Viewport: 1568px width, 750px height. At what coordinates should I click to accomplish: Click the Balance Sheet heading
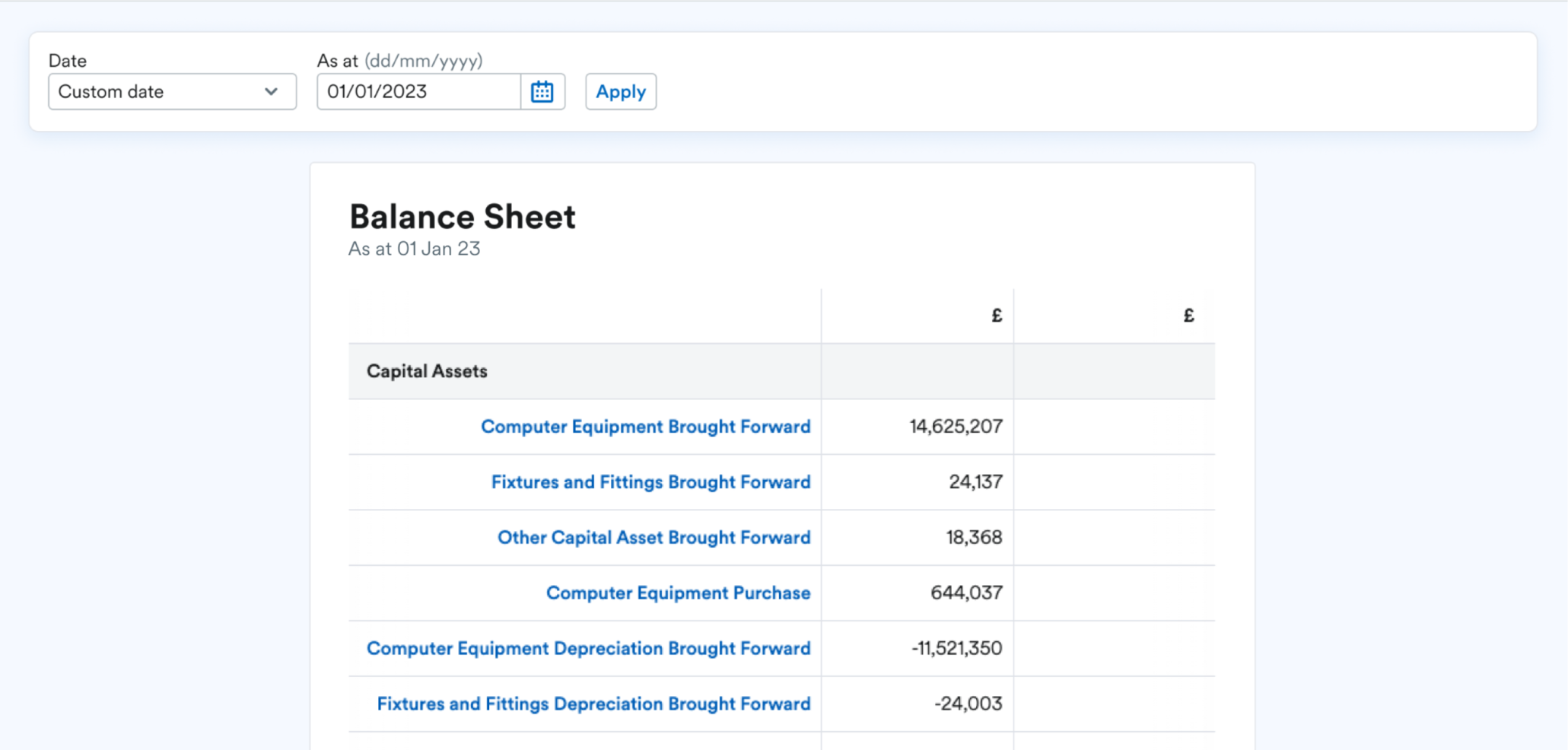(463, 218)
